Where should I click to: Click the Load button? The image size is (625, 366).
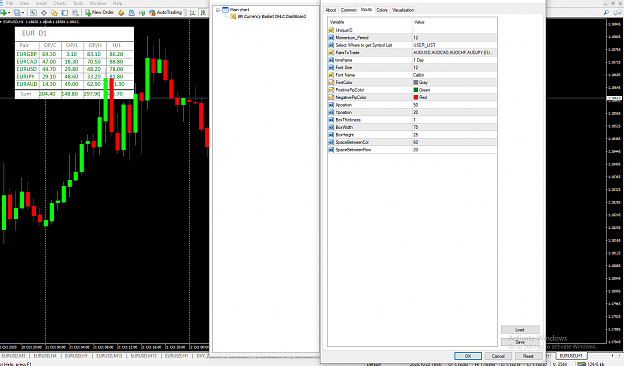(520, 330)
